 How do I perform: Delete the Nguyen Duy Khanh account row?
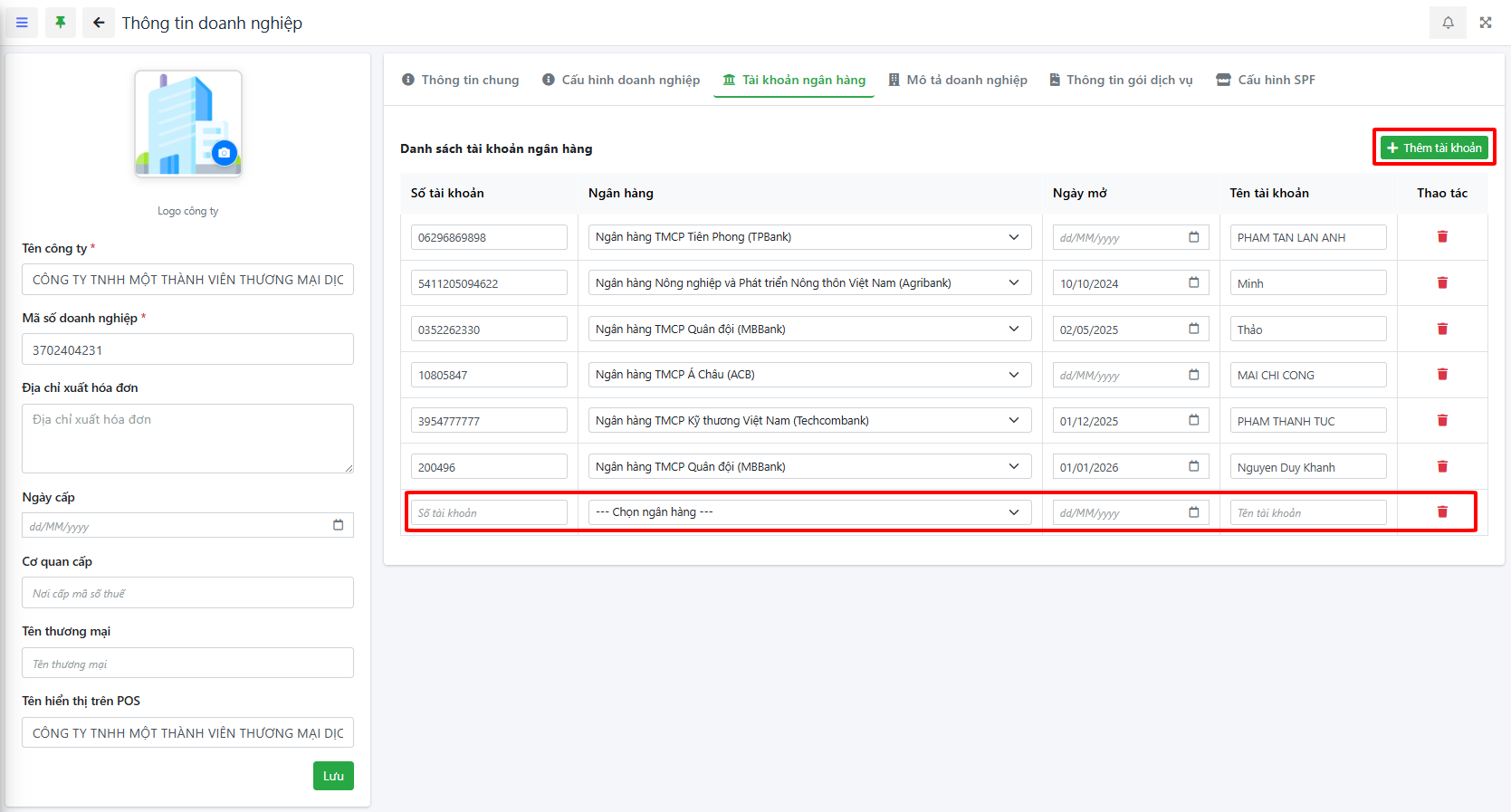[x=1442, y=467]
